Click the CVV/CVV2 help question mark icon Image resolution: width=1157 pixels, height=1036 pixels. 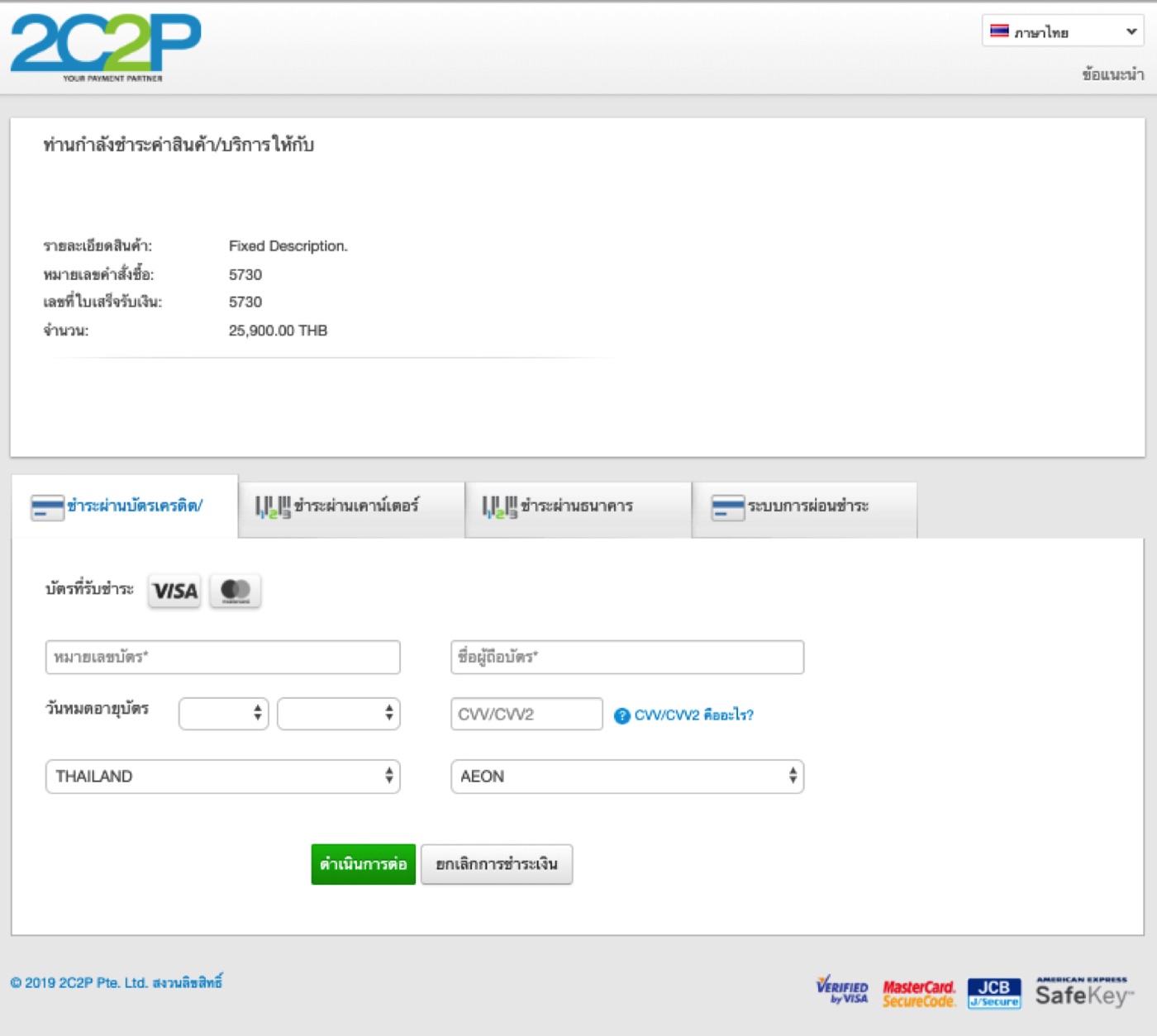(x=621, y=715)
